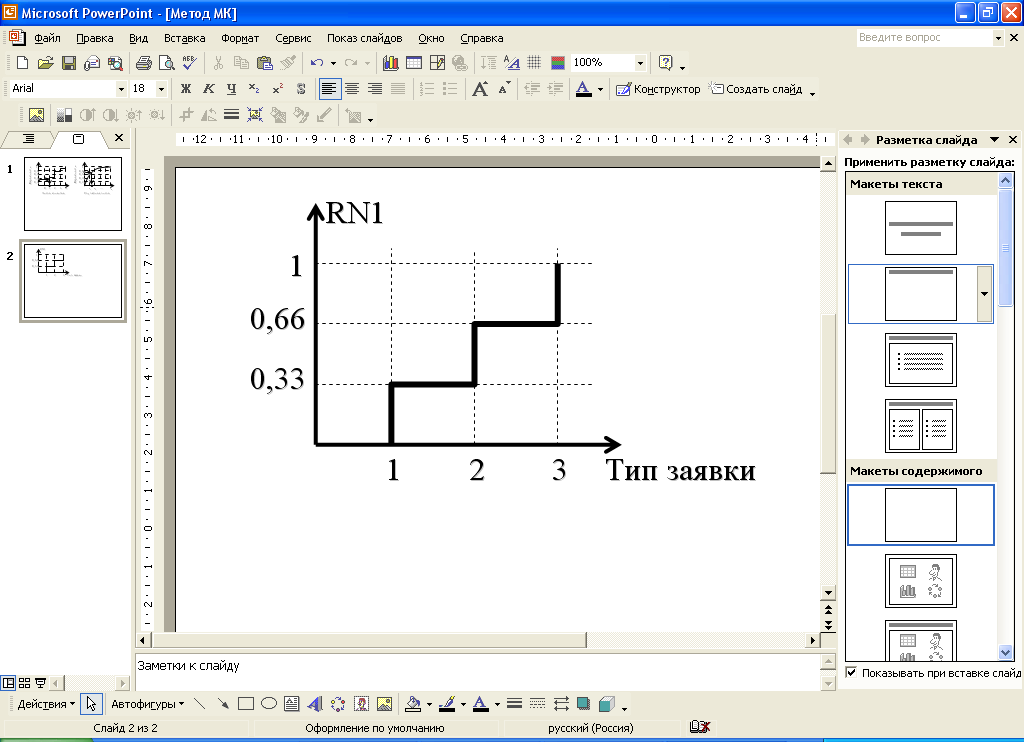The height and width of the screenshot is (742, 1024).
Task: Open the Arial font name dropdown
Action: 121,89
